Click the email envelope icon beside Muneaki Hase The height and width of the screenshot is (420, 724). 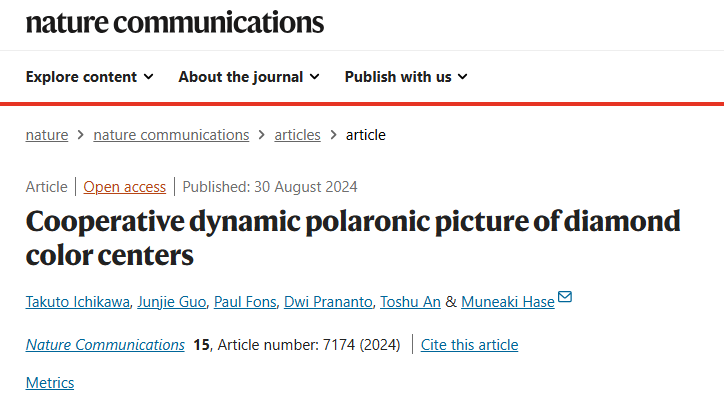pyautogui.click(x=565, y=296)
